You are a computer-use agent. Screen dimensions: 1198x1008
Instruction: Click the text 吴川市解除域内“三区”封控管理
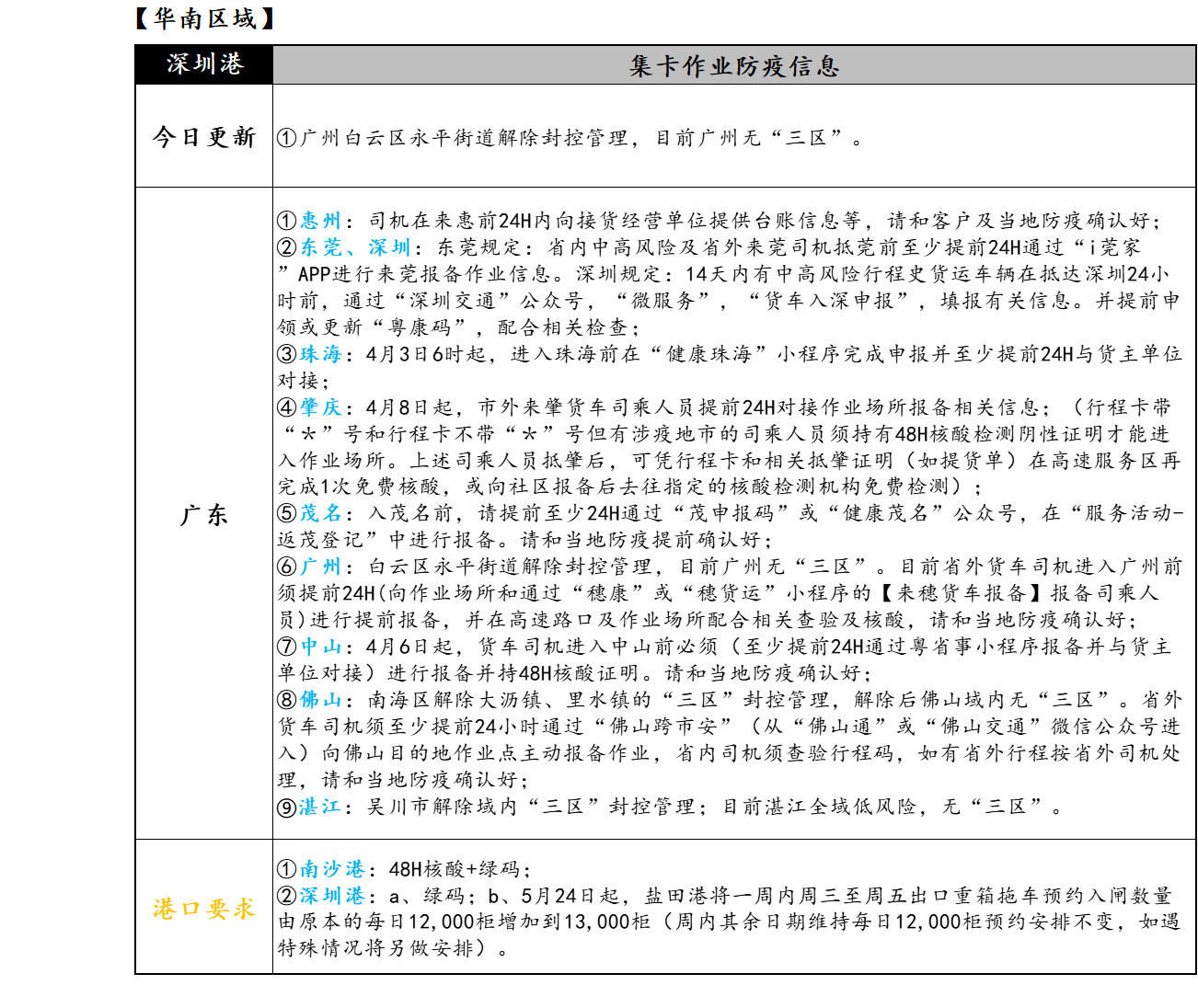click(533, 807)
